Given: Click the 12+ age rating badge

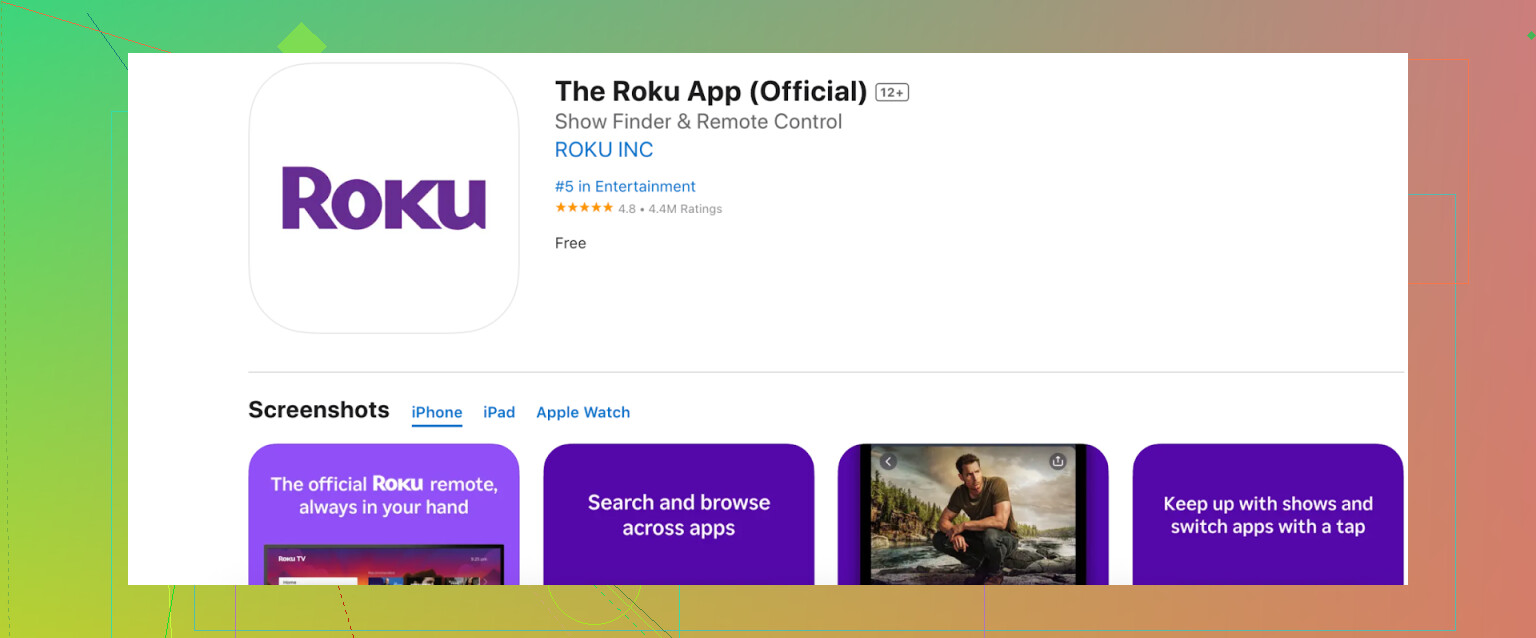Looking at the screenshot, I should pyautogui.click(x=892, y=92).
